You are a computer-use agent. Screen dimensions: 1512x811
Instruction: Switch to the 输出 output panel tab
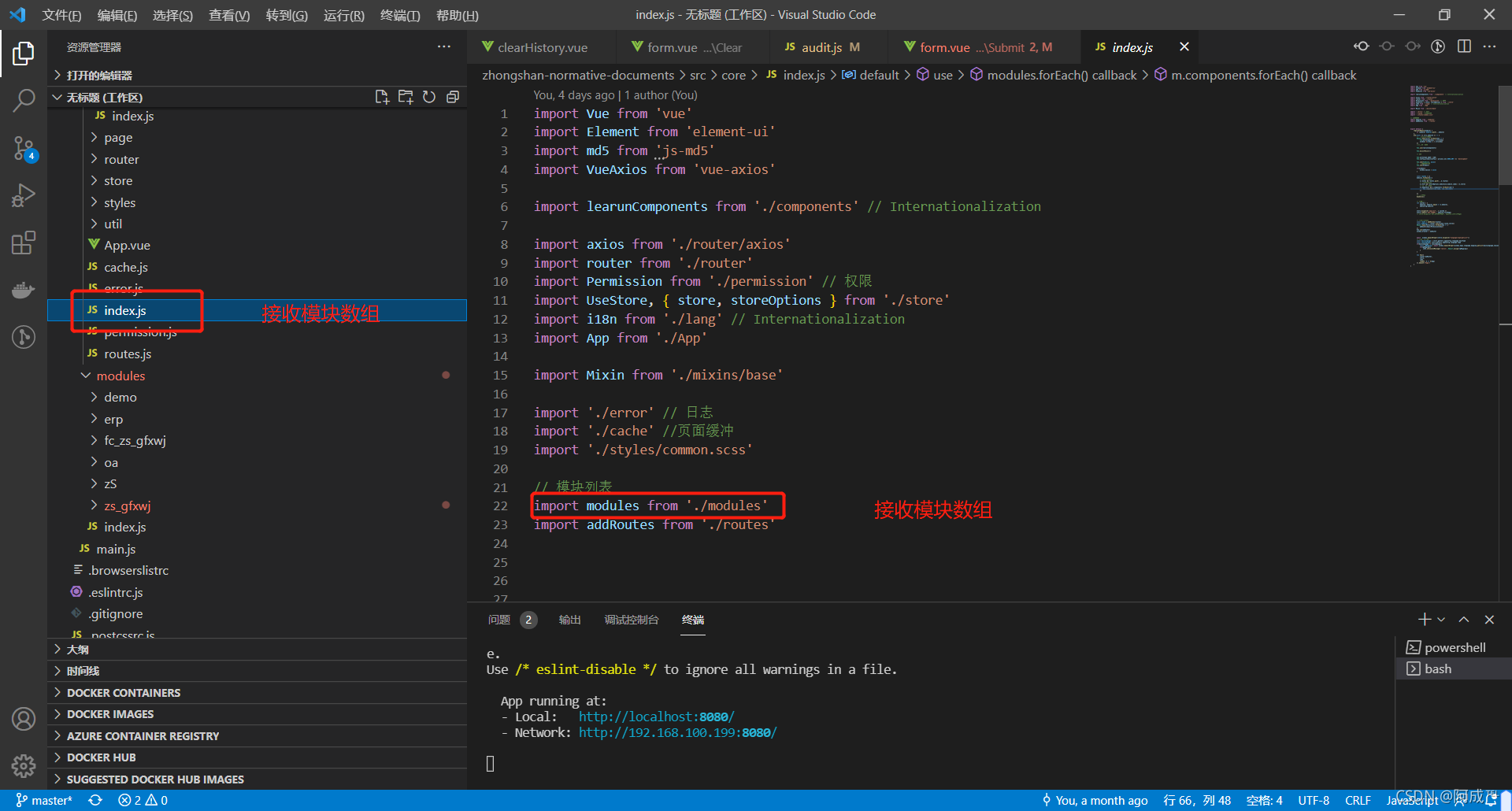(x=569, y=620)
